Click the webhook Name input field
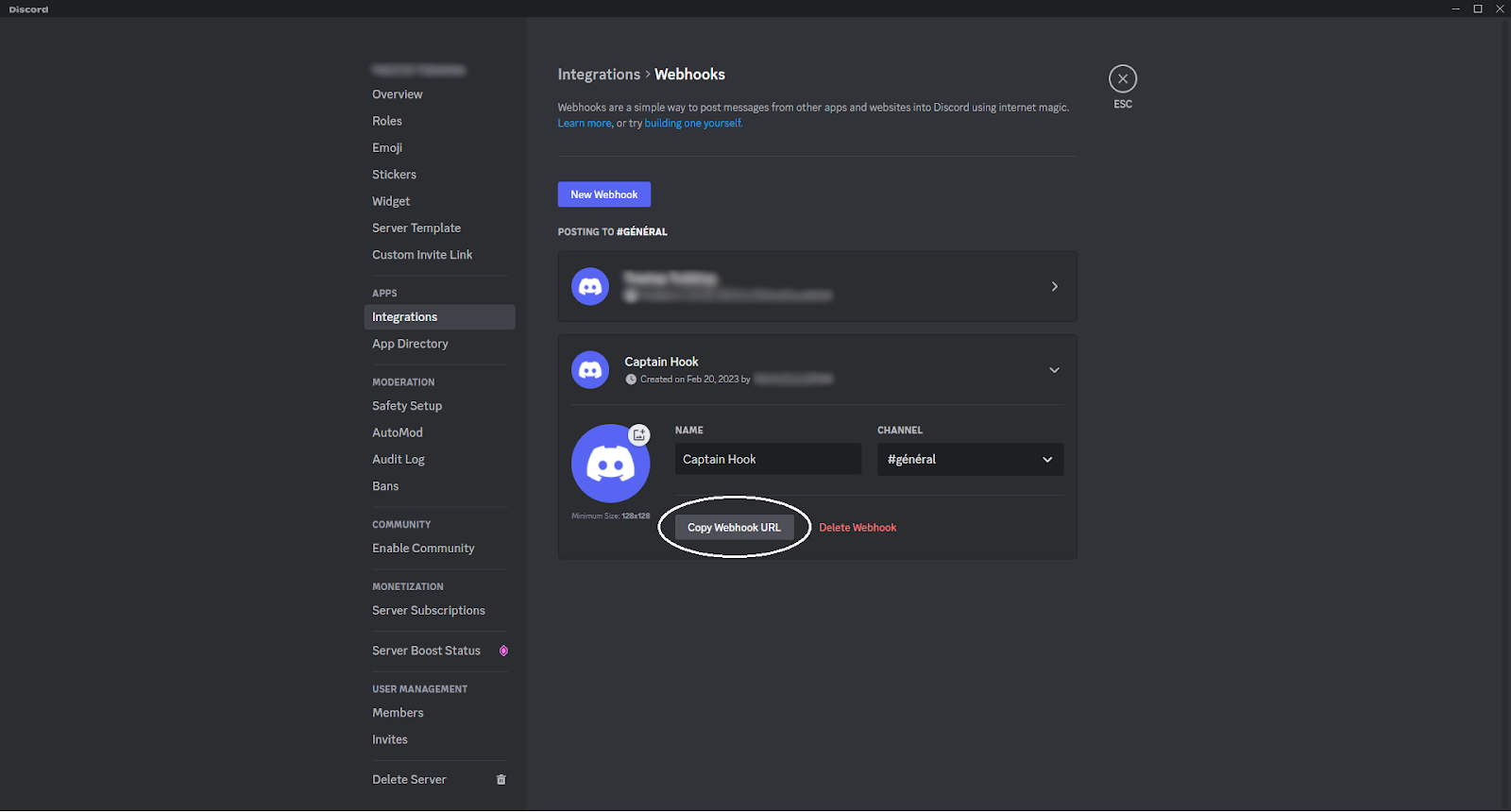1511x812 pixels. point(768,460)
